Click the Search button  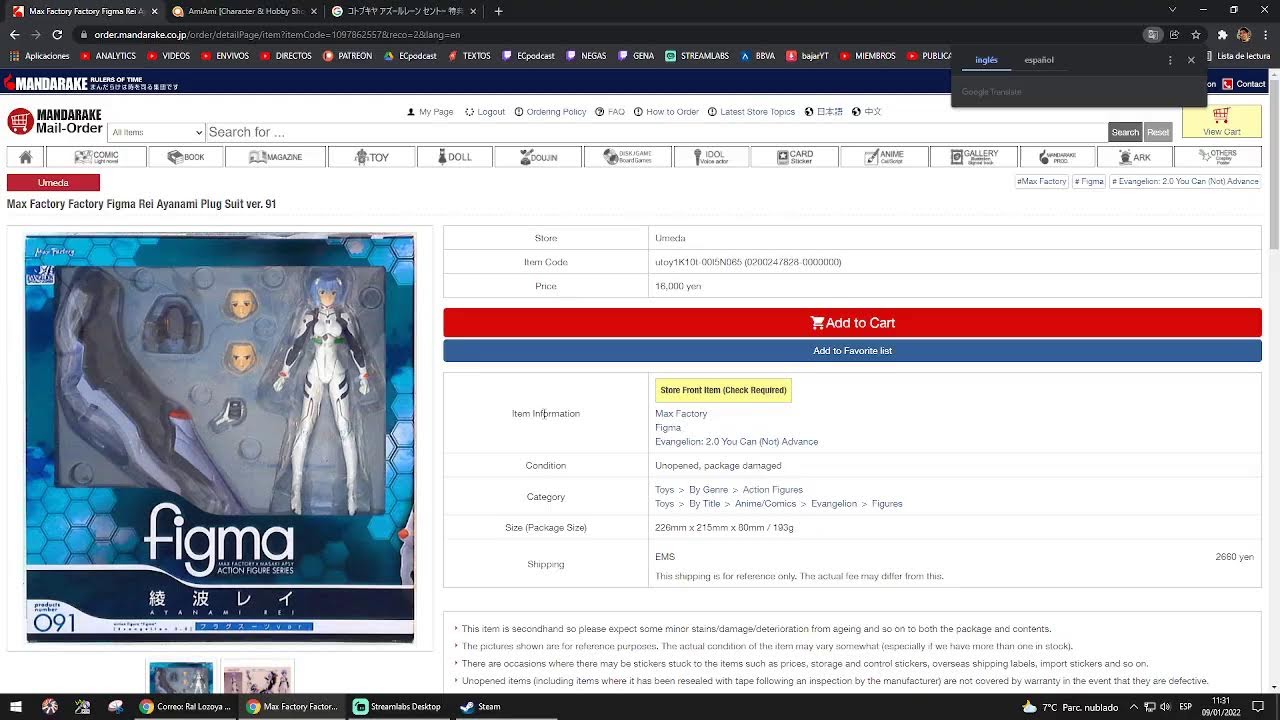[1125, 132]
